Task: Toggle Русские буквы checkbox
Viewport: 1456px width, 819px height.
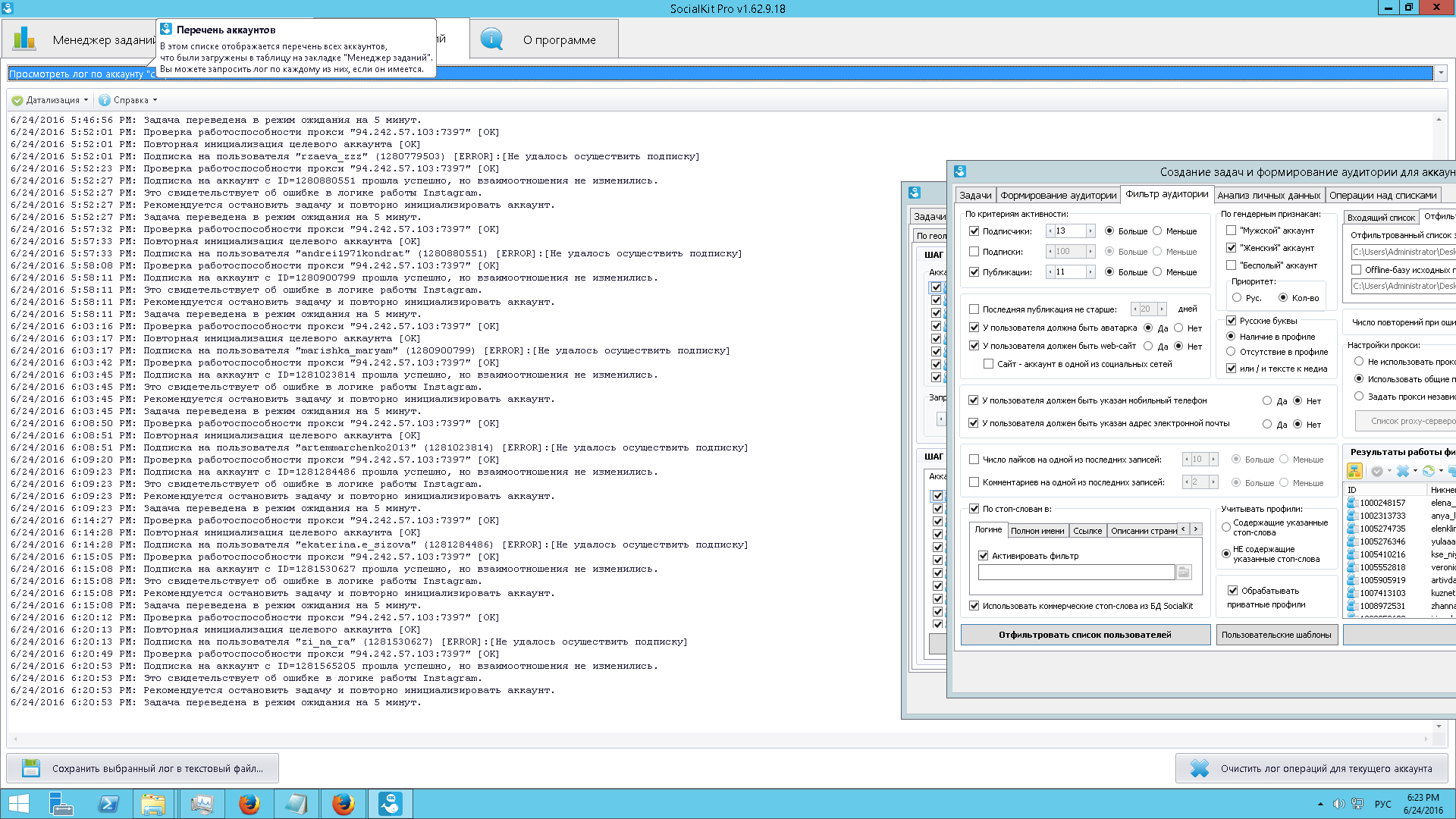Action: pyautogui.click(x=1232, y=321)
